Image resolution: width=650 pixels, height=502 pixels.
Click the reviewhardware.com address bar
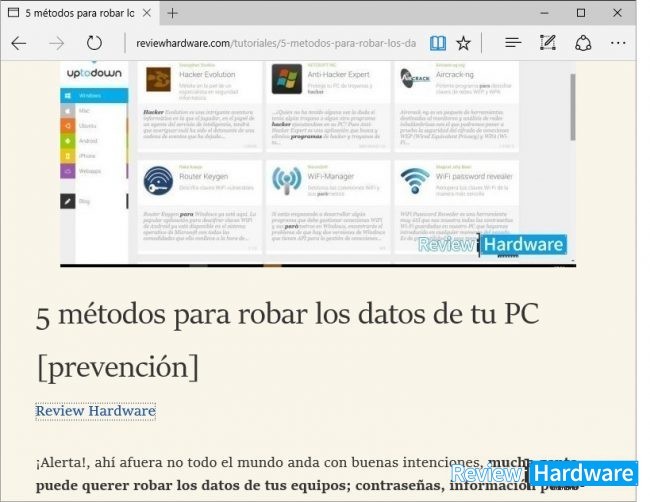tap(276, 43)
